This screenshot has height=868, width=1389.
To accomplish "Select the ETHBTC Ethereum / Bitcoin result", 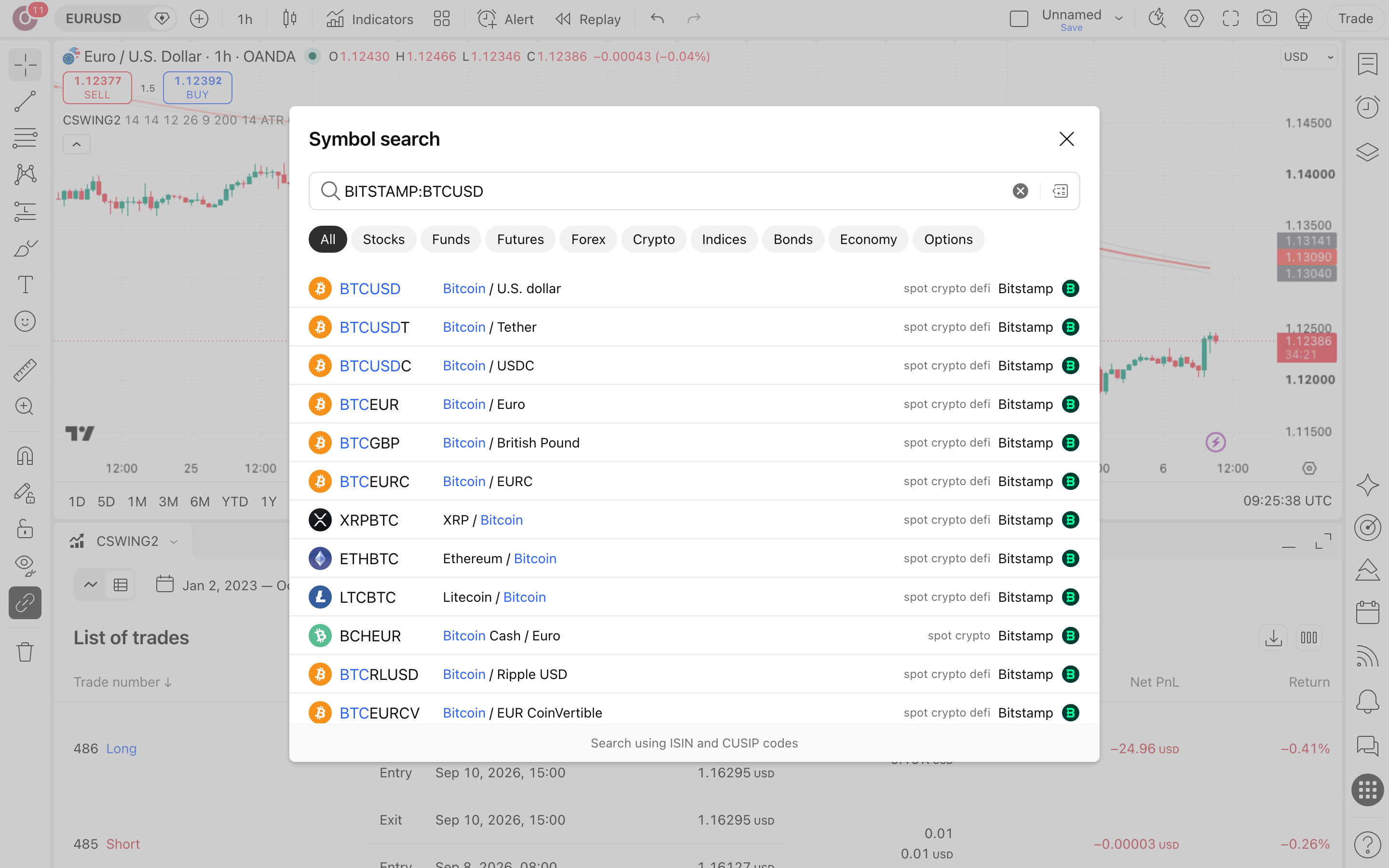I will 694,558.
